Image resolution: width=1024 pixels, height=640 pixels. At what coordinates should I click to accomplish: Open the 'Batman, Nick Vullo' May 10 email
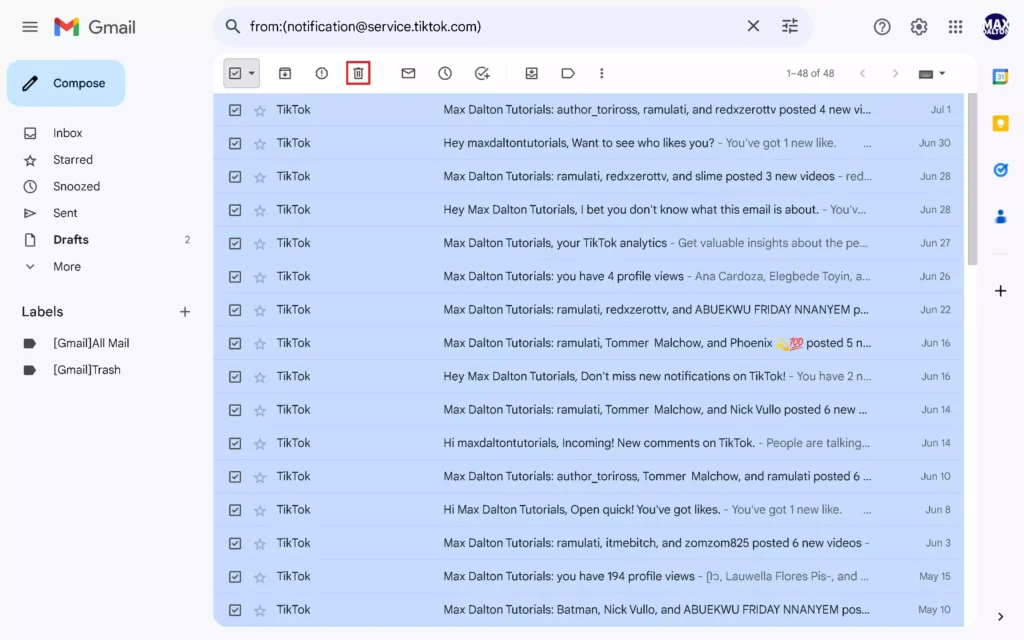coord(588,610)
